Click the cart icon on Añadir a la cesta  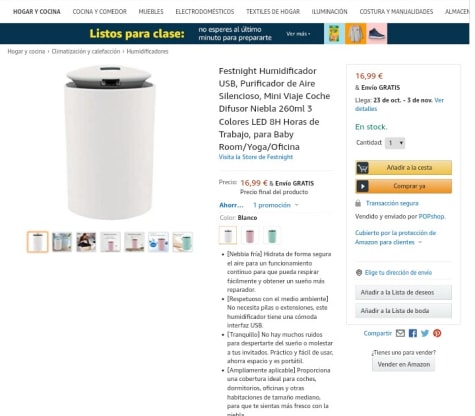coord(363,168)
